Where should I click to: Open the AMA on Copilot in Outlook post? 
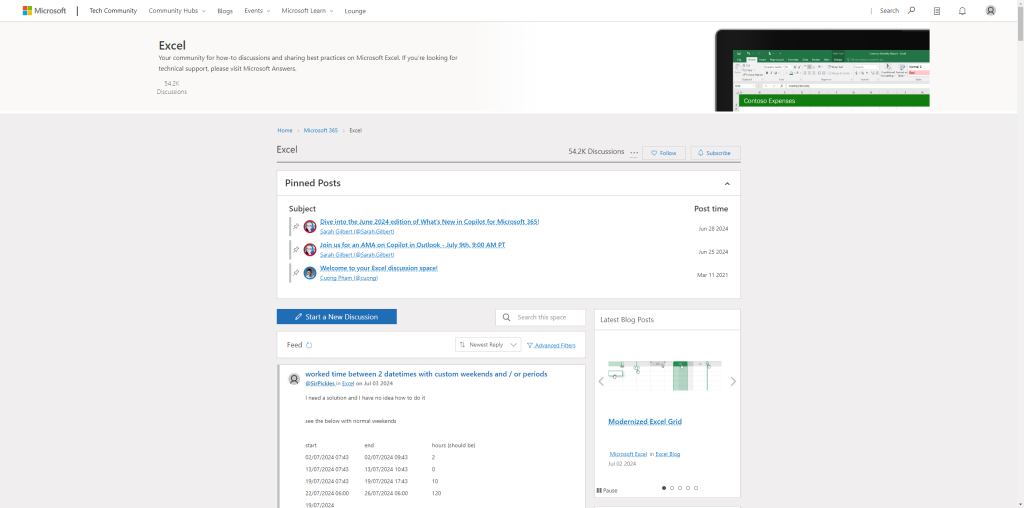click(x=412, y=245)
